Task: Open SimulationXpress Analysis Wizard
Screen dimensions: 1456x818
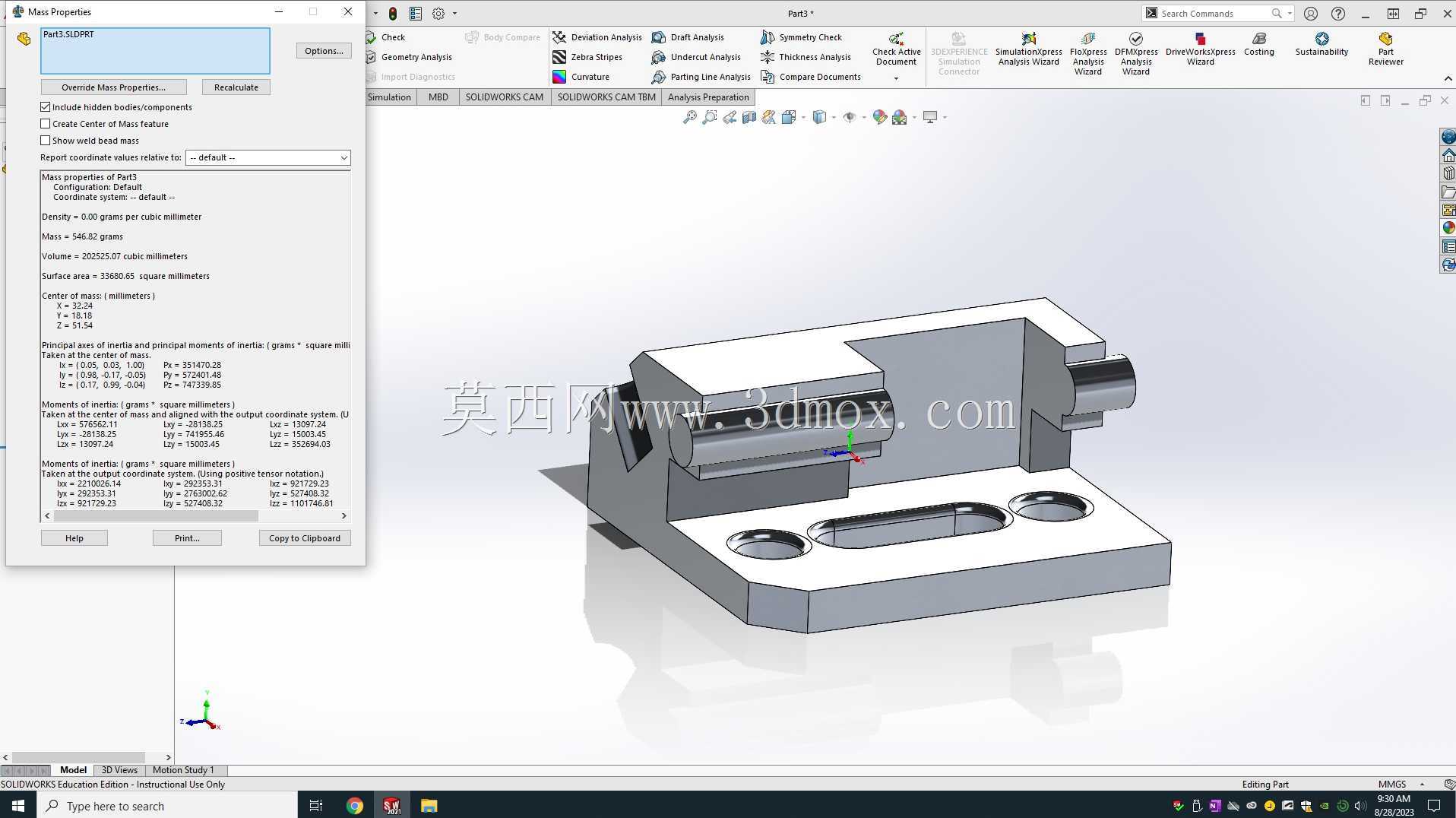Action: [x=1028, y=50]
